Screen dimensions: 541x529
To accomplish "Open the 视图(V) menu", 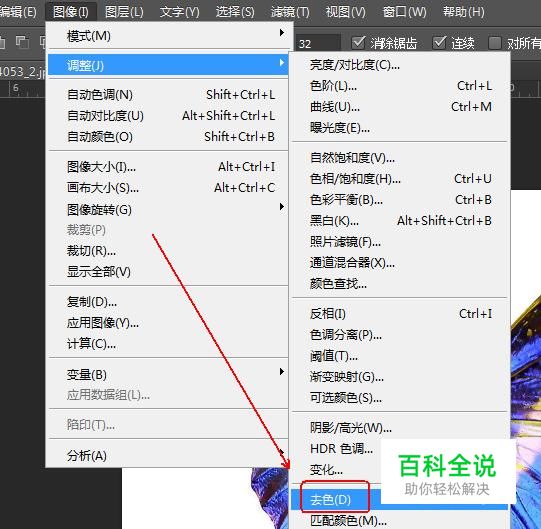I will [345, 12].
